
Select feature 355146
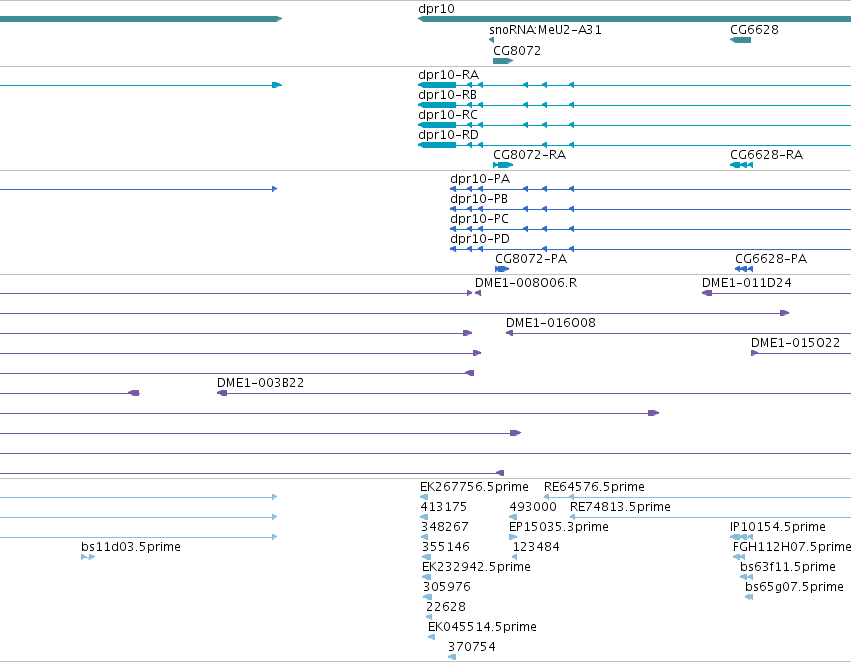(446, 548)
